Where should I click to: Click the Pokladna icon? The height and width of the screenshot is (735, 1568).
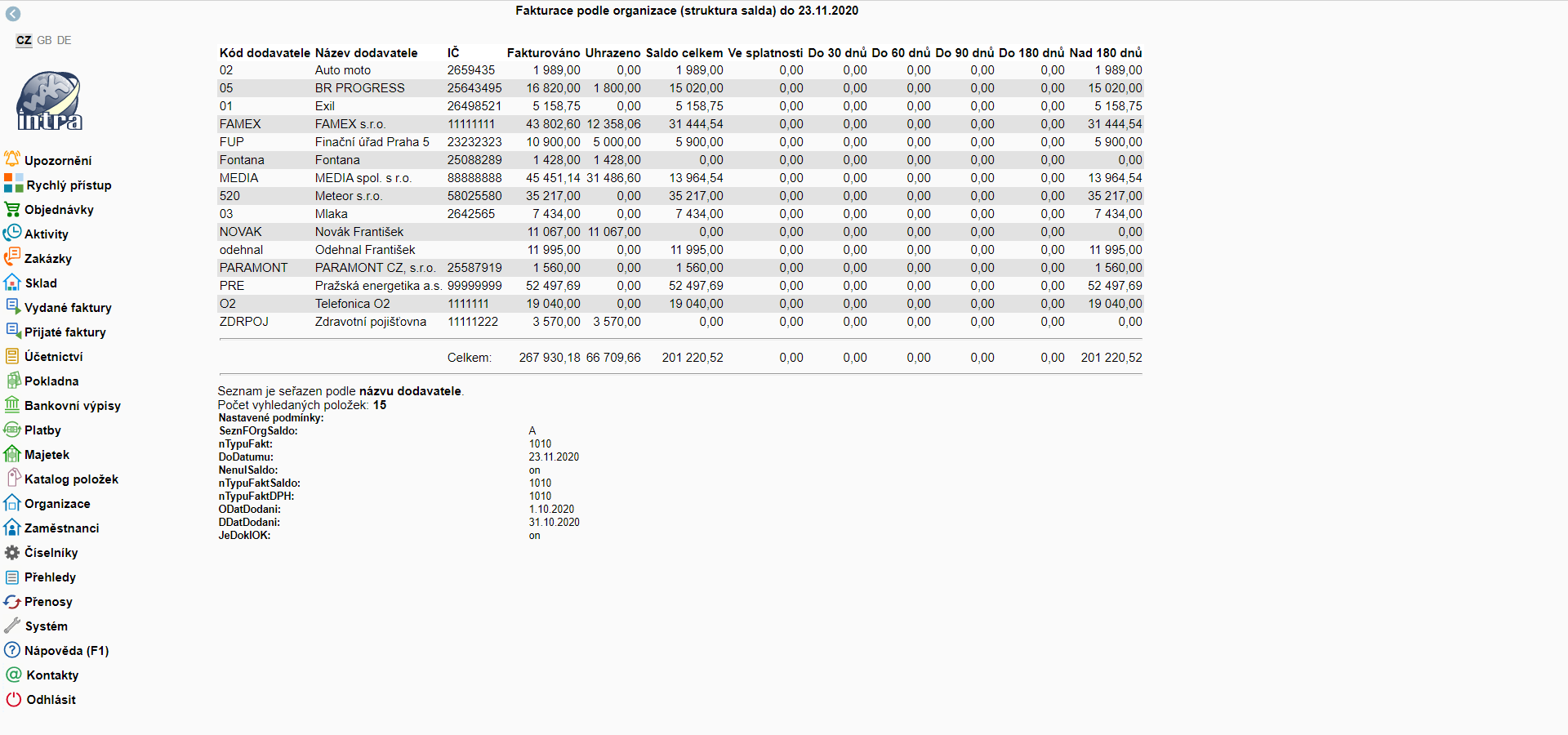pos(12,381)
